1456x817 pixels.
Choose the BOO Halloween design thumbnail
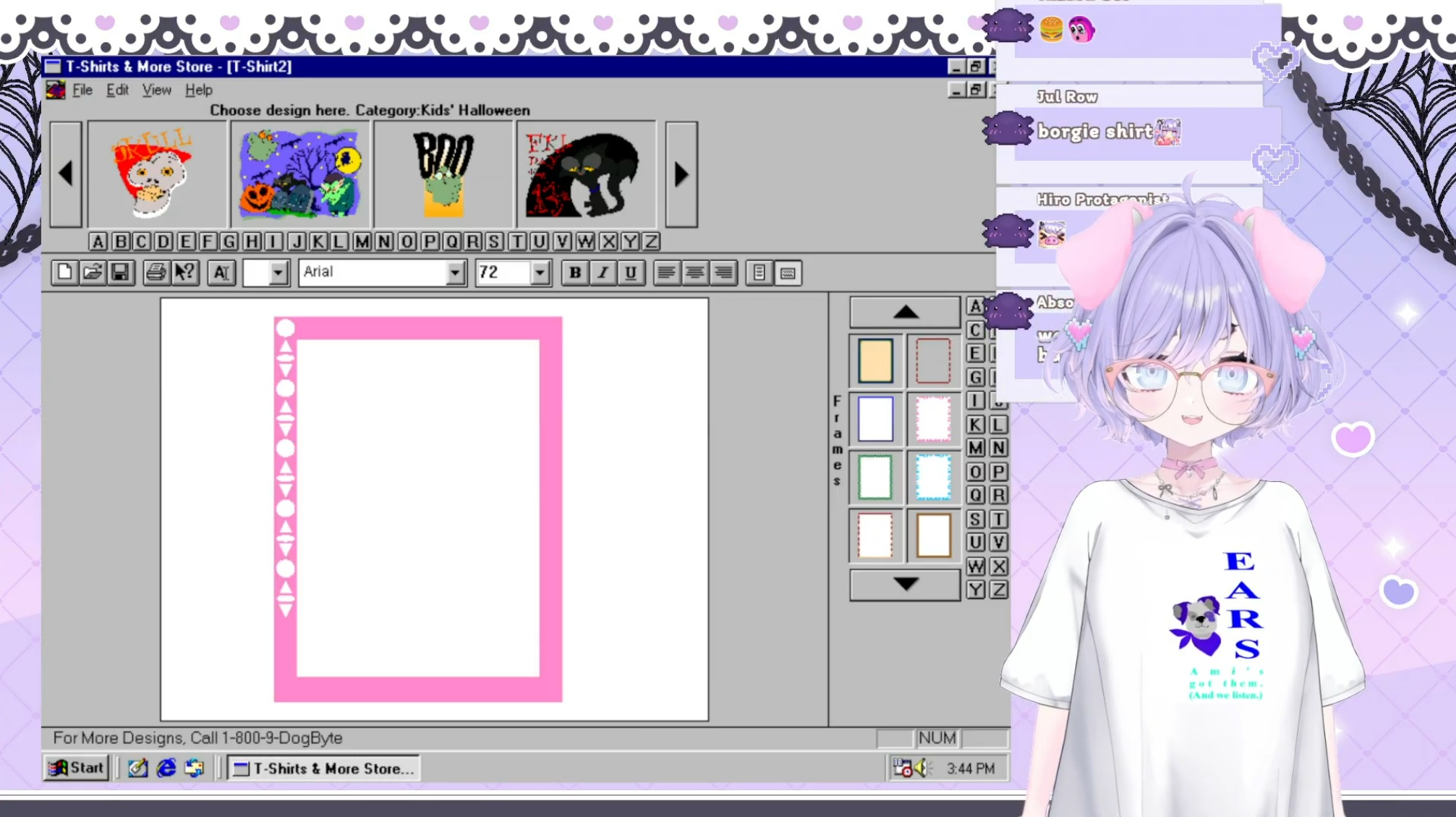pos(443,174)
